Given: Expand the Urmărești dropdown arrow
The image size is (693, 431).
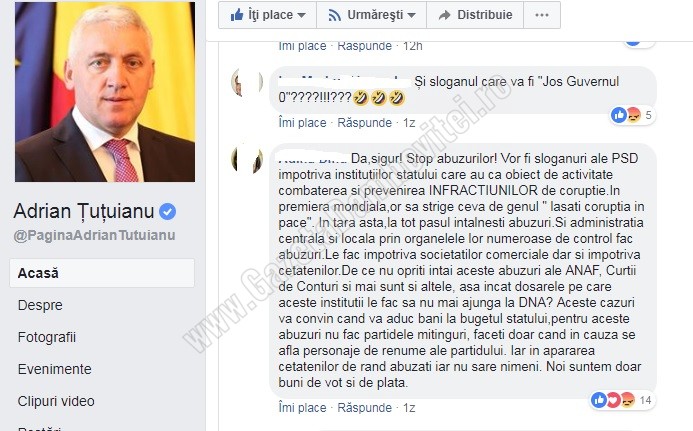Looking at the screenshot, I should pos(411,15).
